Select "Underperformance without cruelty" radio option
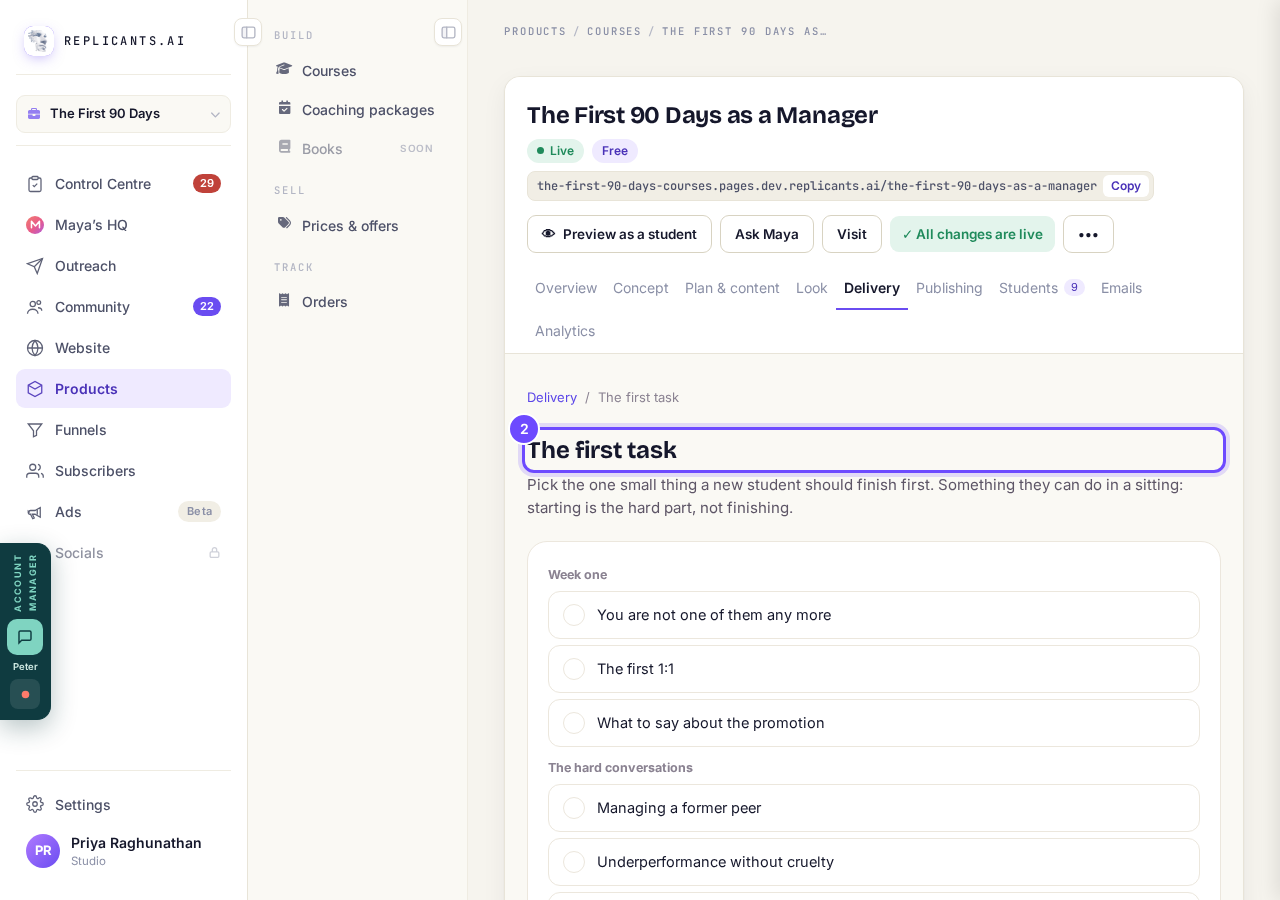 coord(574,862)
